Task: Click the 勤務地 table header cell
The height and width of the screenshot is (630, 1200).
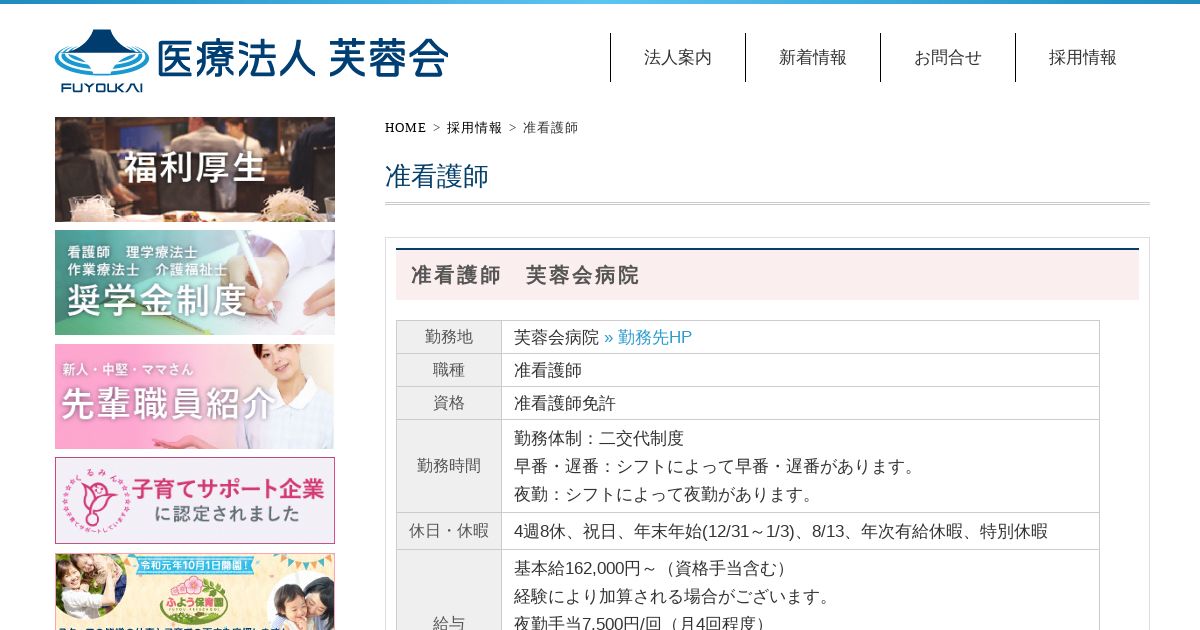Action: click(x=449, y=337)
